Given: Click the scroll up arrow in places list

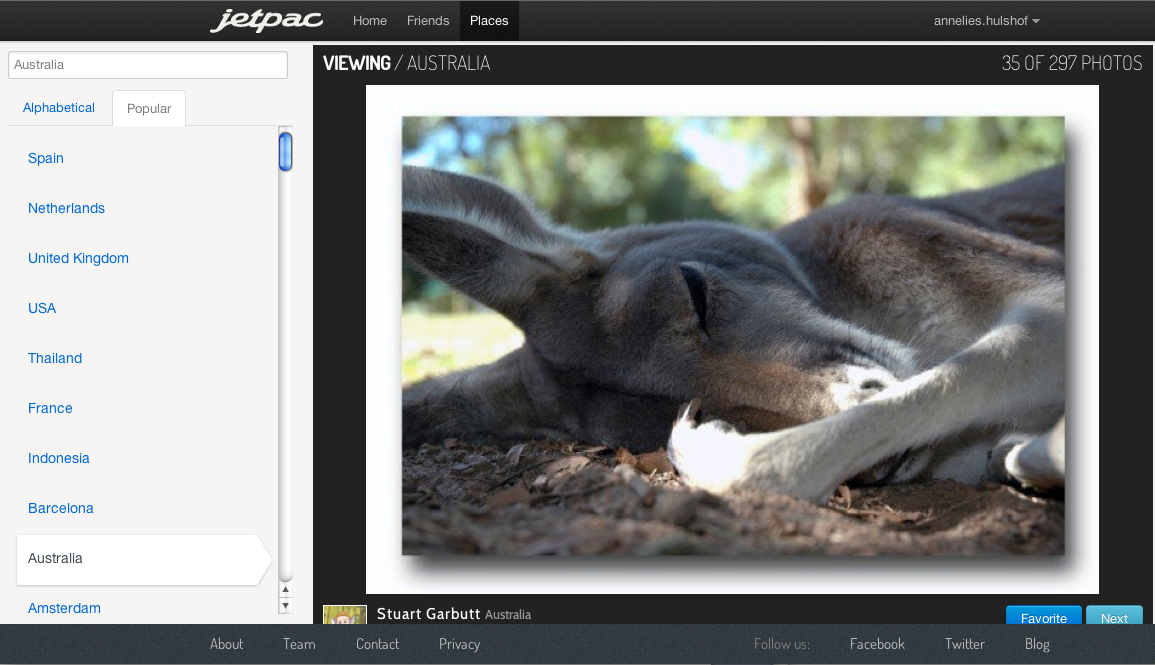Looking at the screenshot, I should pos(285,590).
